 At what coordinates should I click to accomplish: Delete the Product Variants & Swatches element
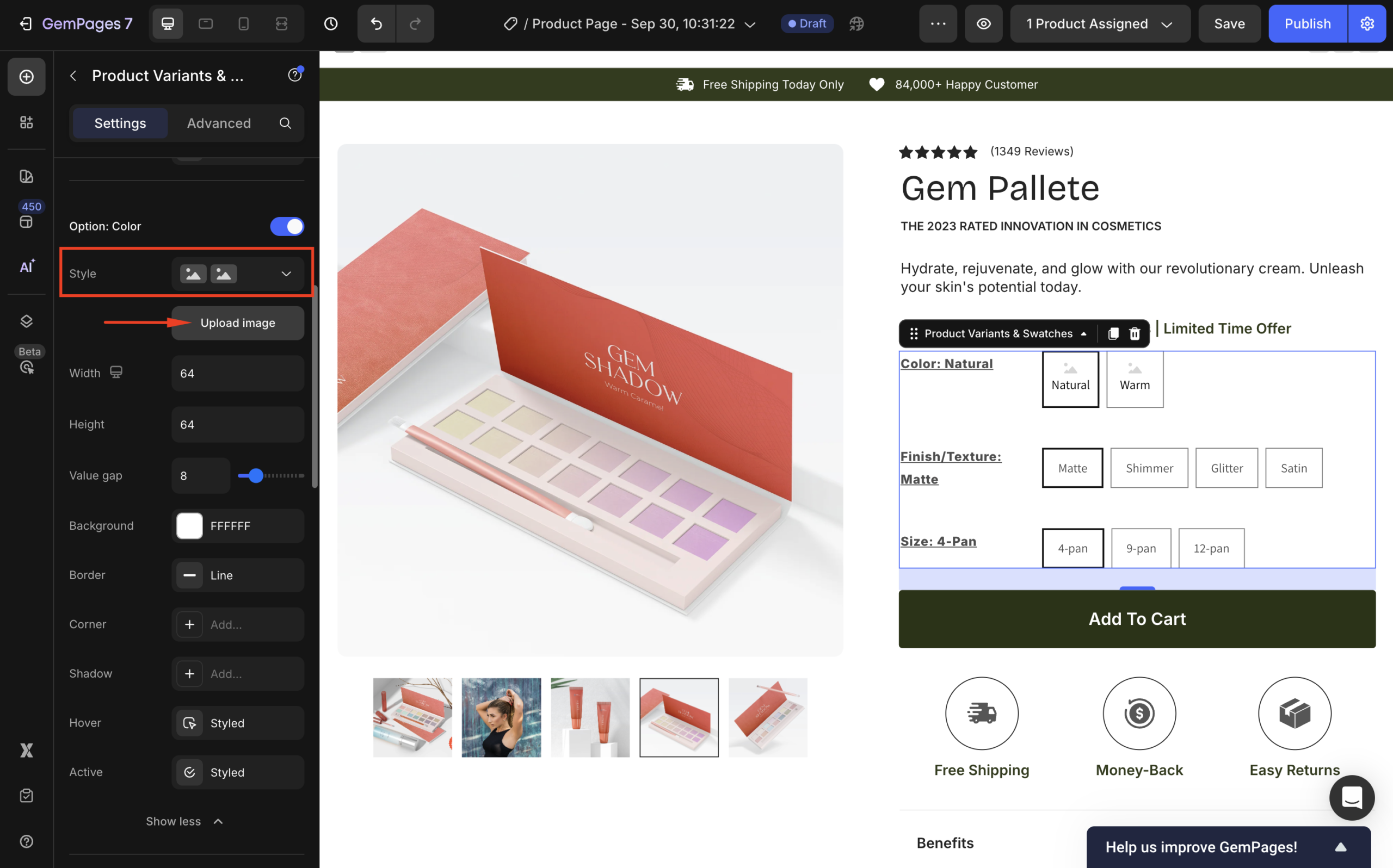(1134, 333)
